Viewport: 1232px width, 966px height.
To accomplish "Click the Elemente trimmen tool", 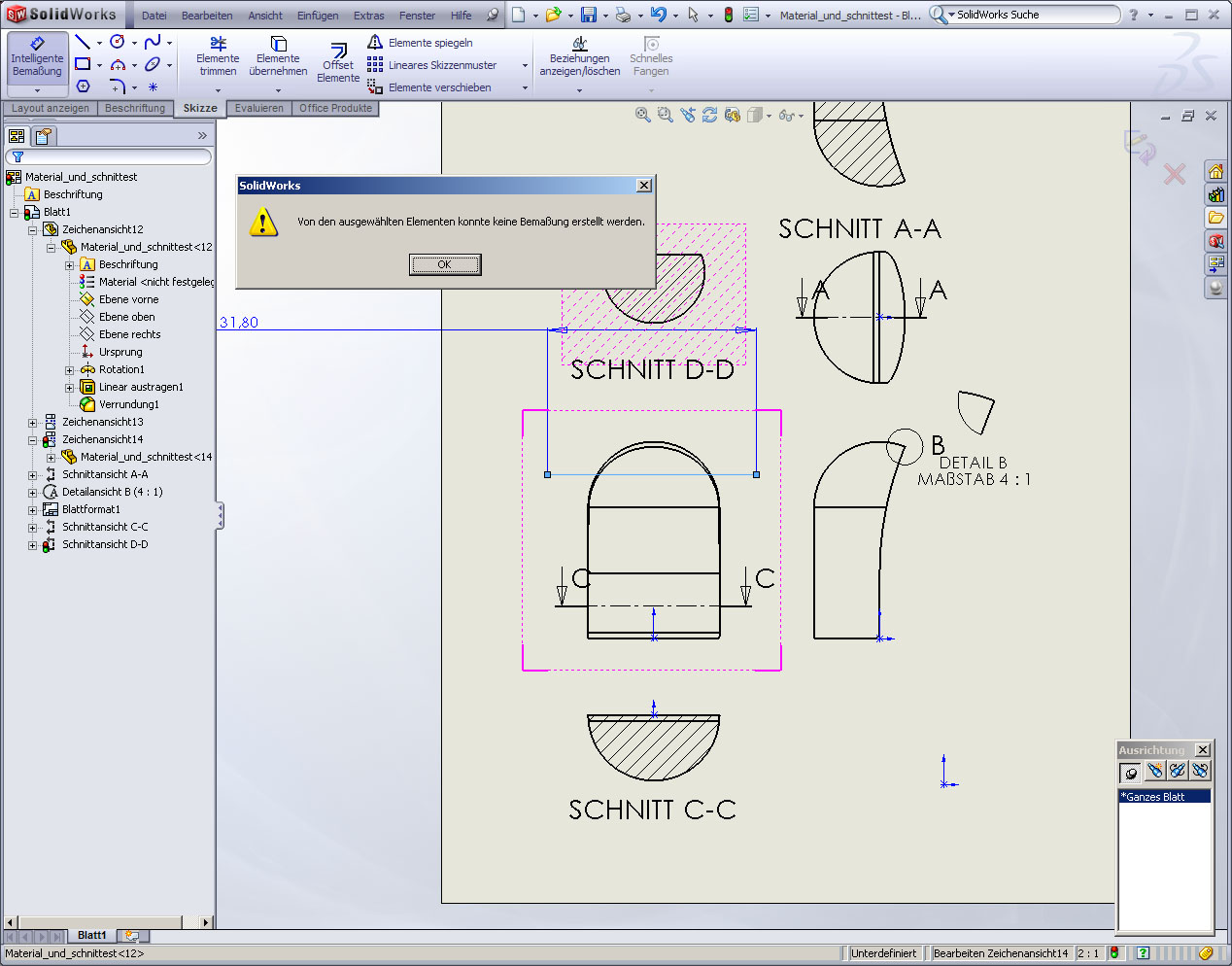I will (218, 57).
